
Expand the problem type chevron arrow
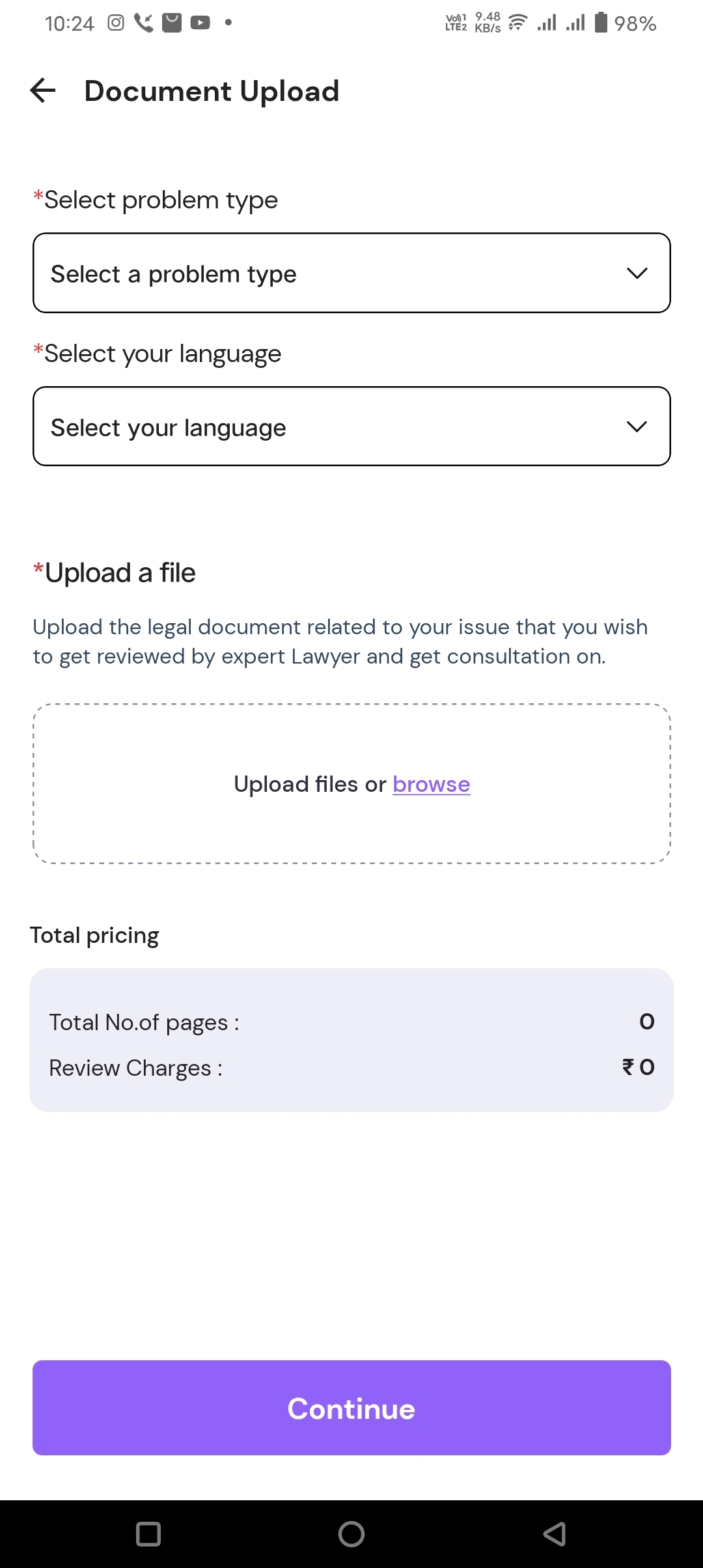[x=637, y=273]
